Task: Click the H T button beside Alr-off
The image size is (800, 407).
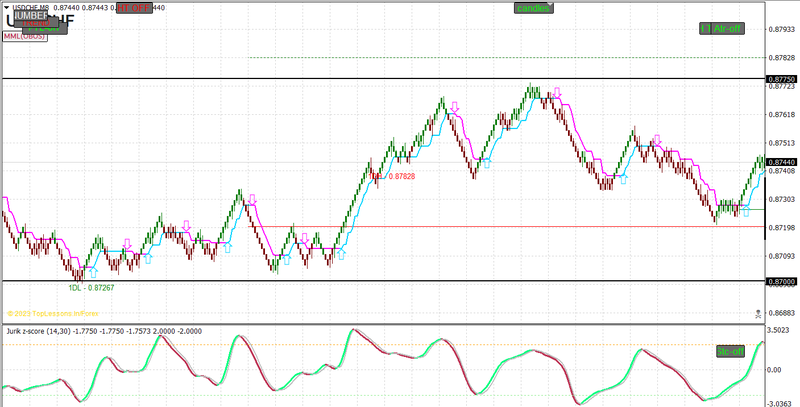Action: [x=705, y=29]
